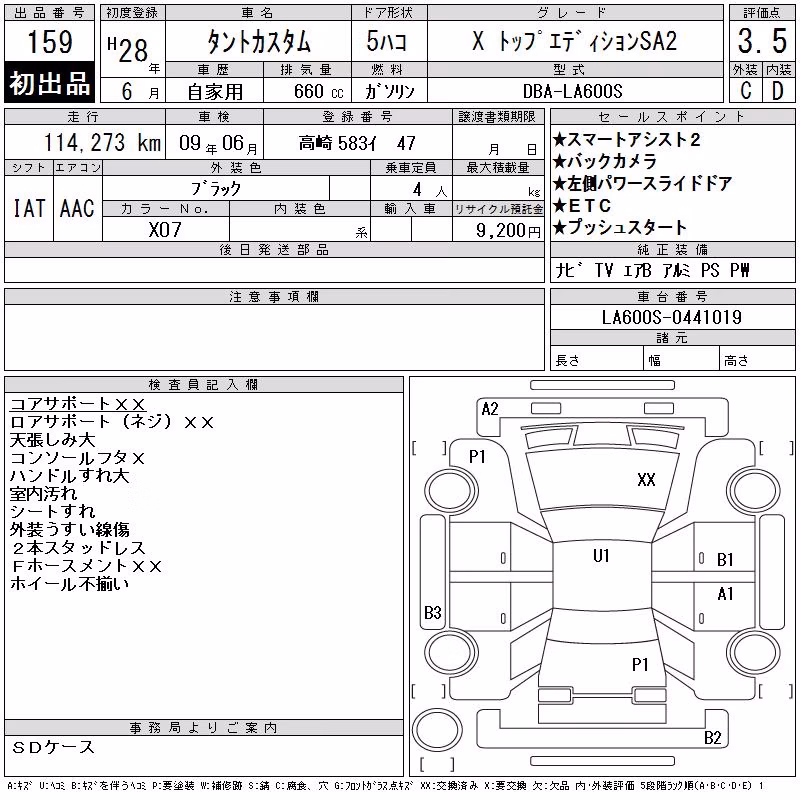Select sales point スマートアシスト2
This screenshot has width=800, height=800.
pos(626,139)
